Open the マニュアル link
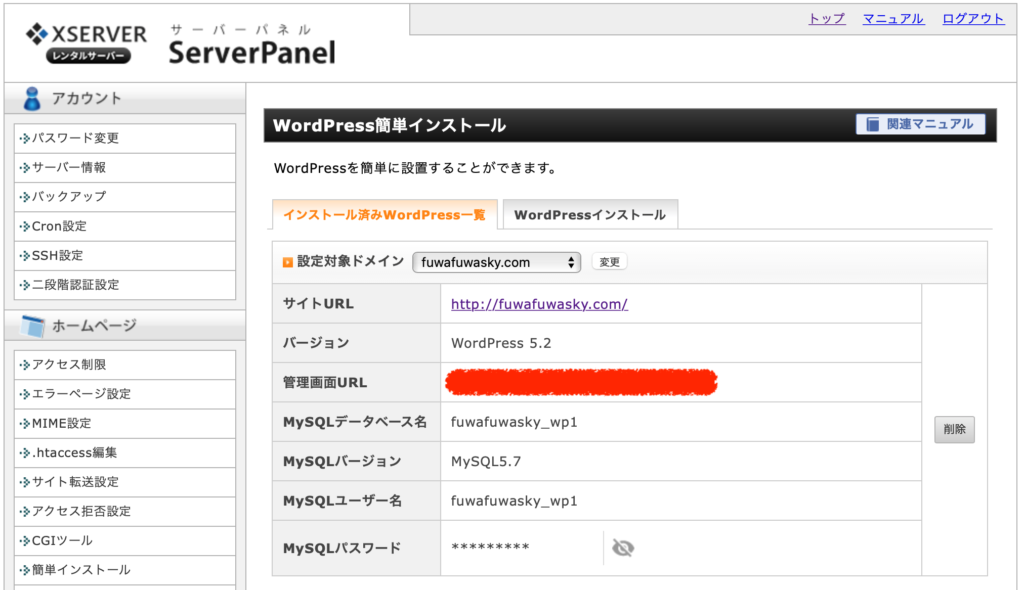The width and height of the screenshot is (1024, 590). coord(893,19)
